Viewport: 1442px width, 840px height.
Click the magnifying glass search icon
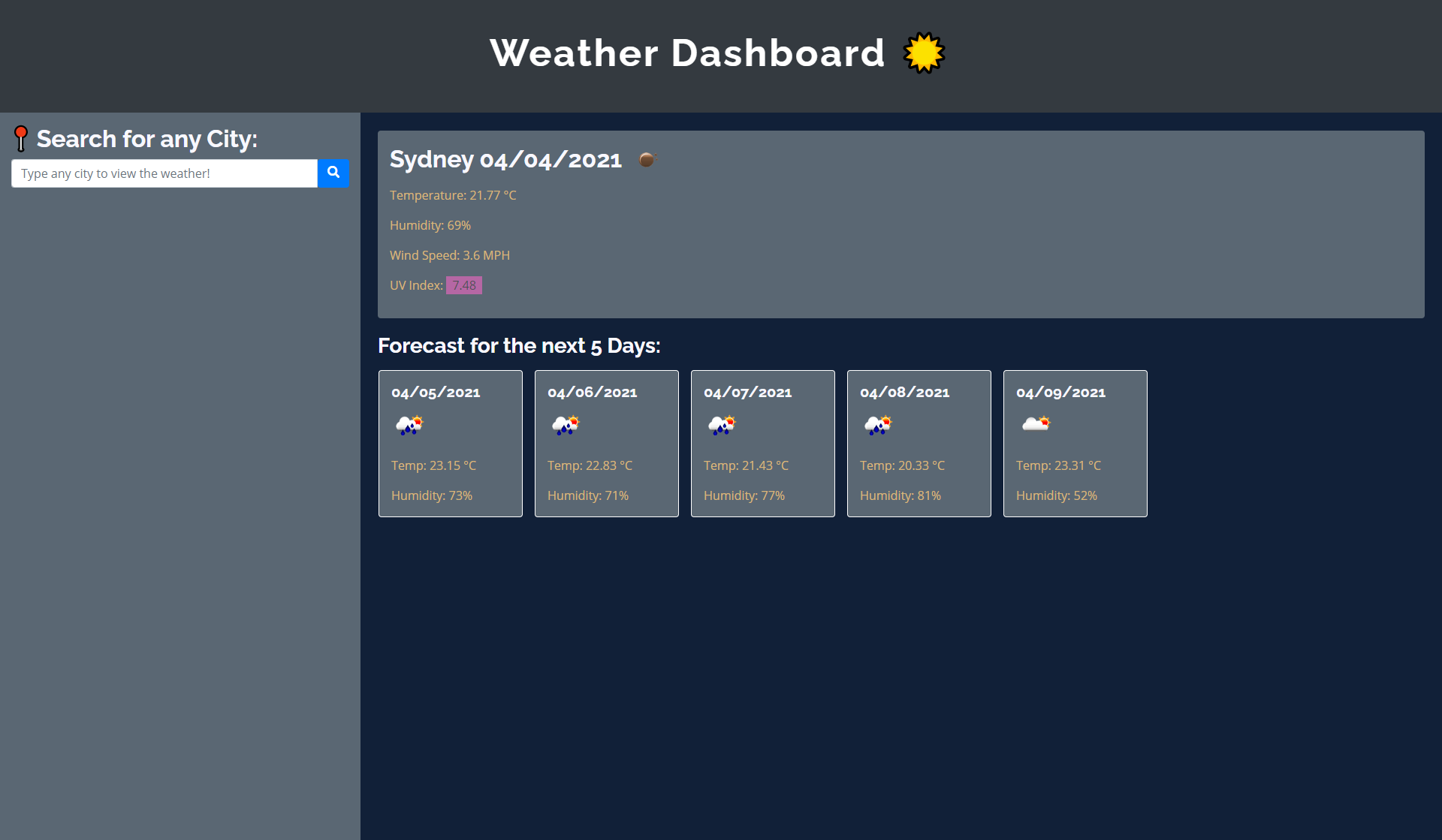coord(333,173)
